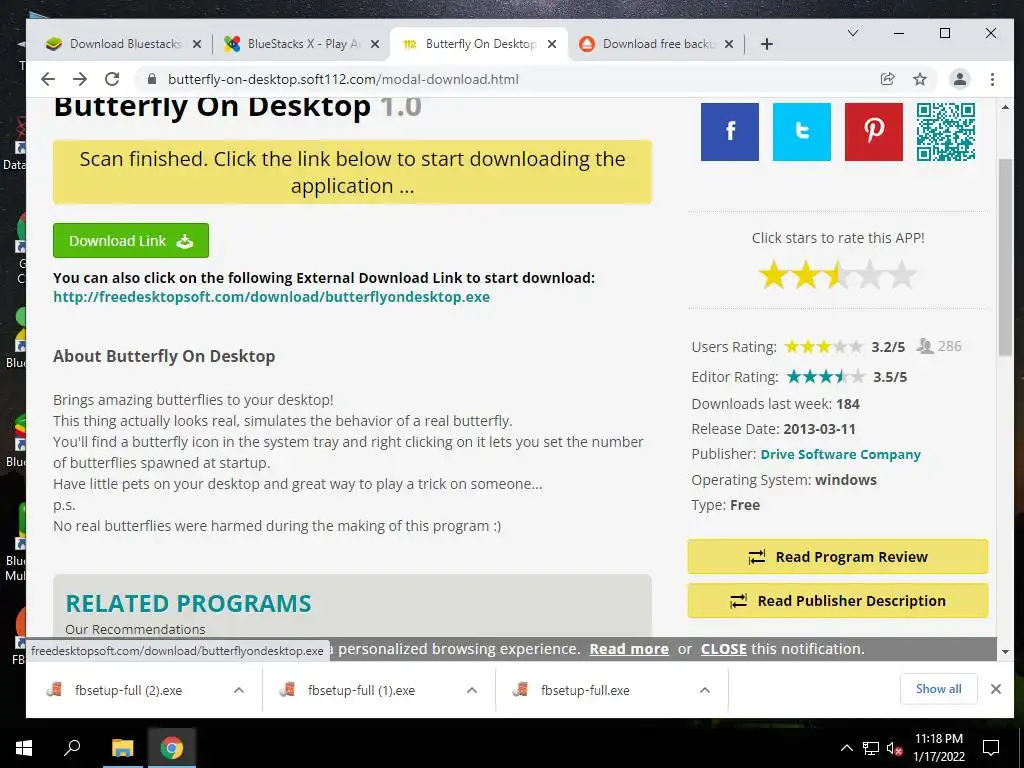Click the muted volume tray icon

tap(894, 748)
